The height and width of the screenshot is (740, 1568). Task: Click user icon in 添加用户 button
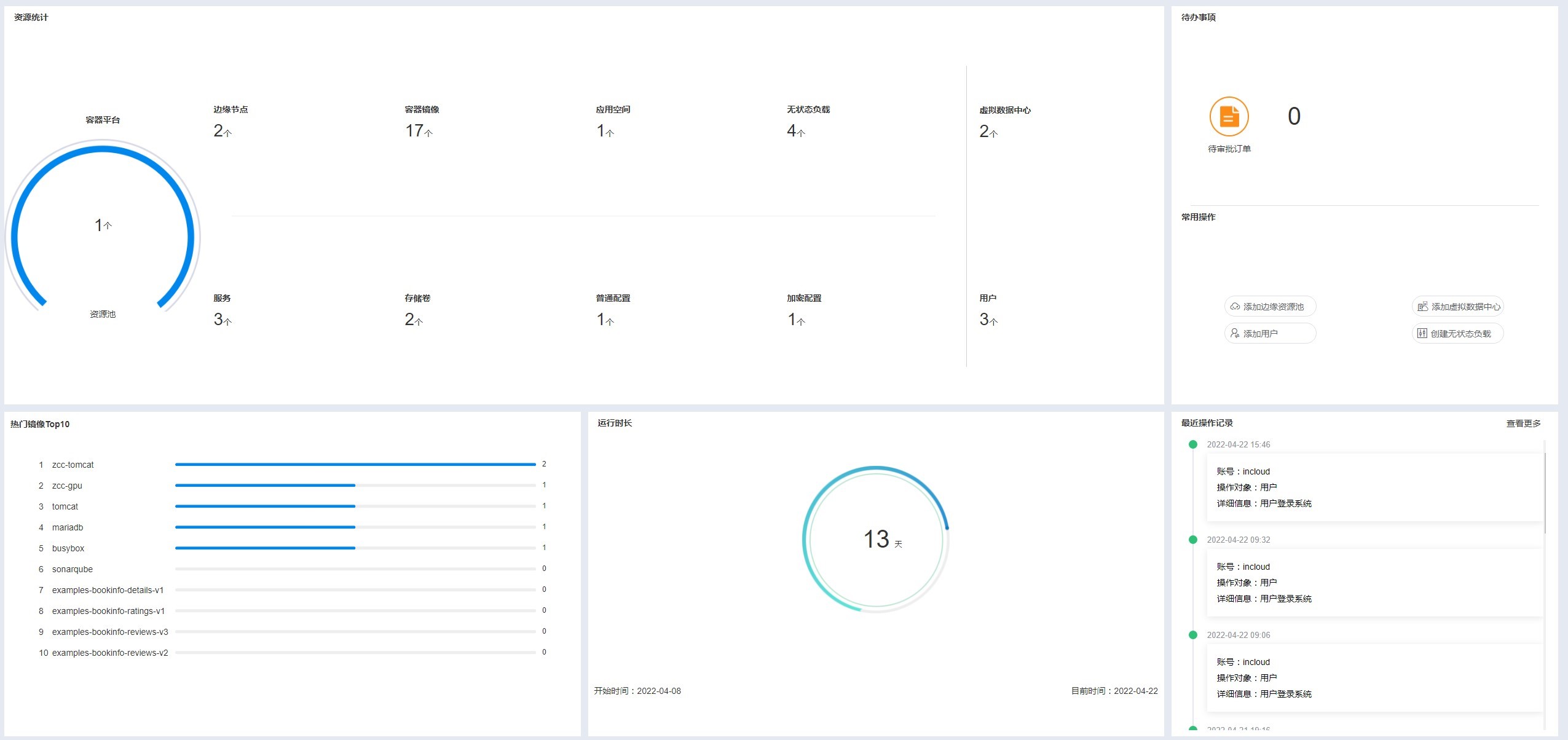1235,333
